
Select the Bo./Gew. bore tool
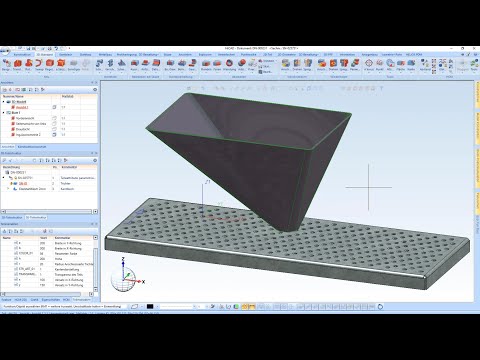170,65
